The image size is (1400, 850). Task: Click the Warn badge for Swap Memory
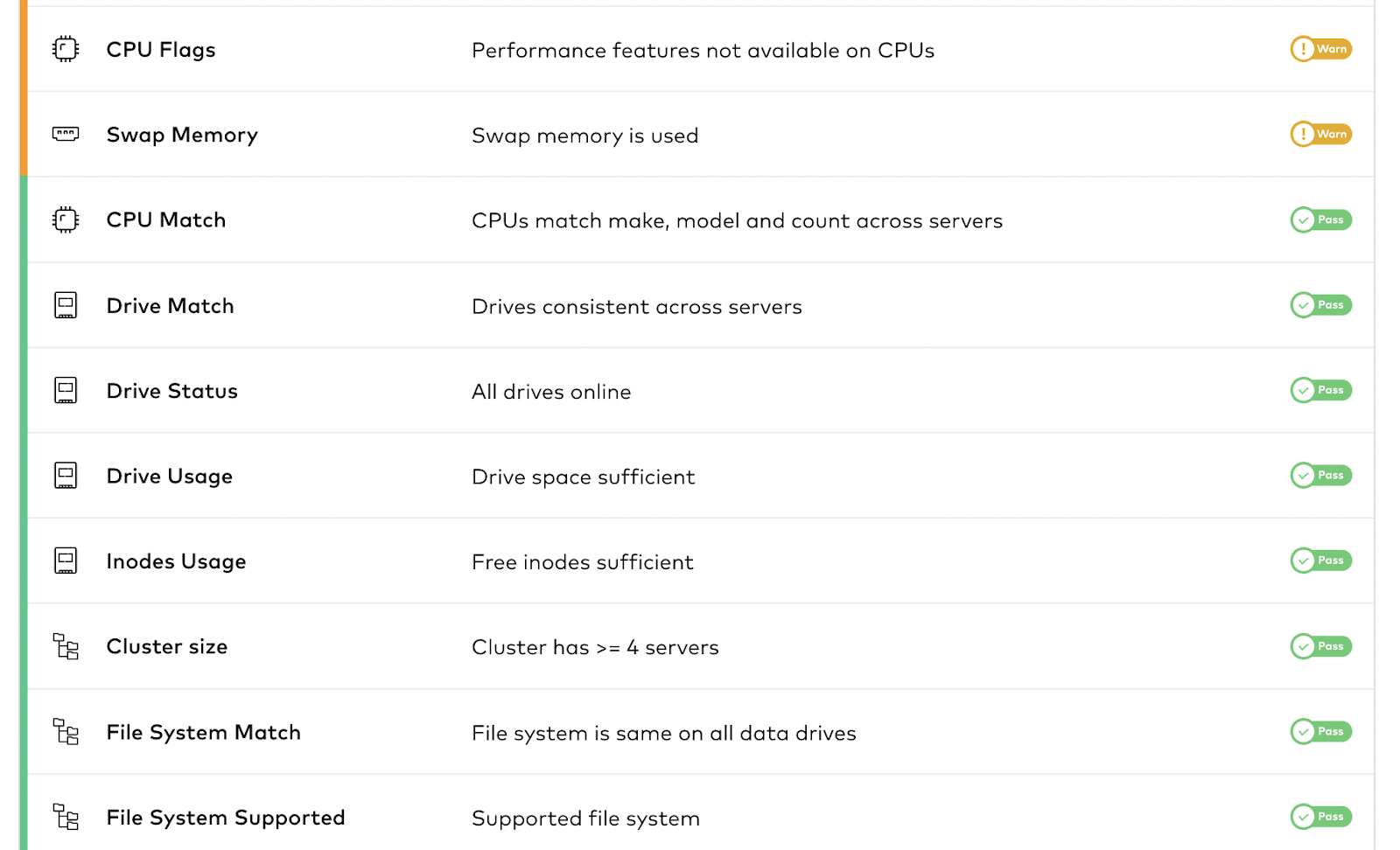click(1320, 134)
